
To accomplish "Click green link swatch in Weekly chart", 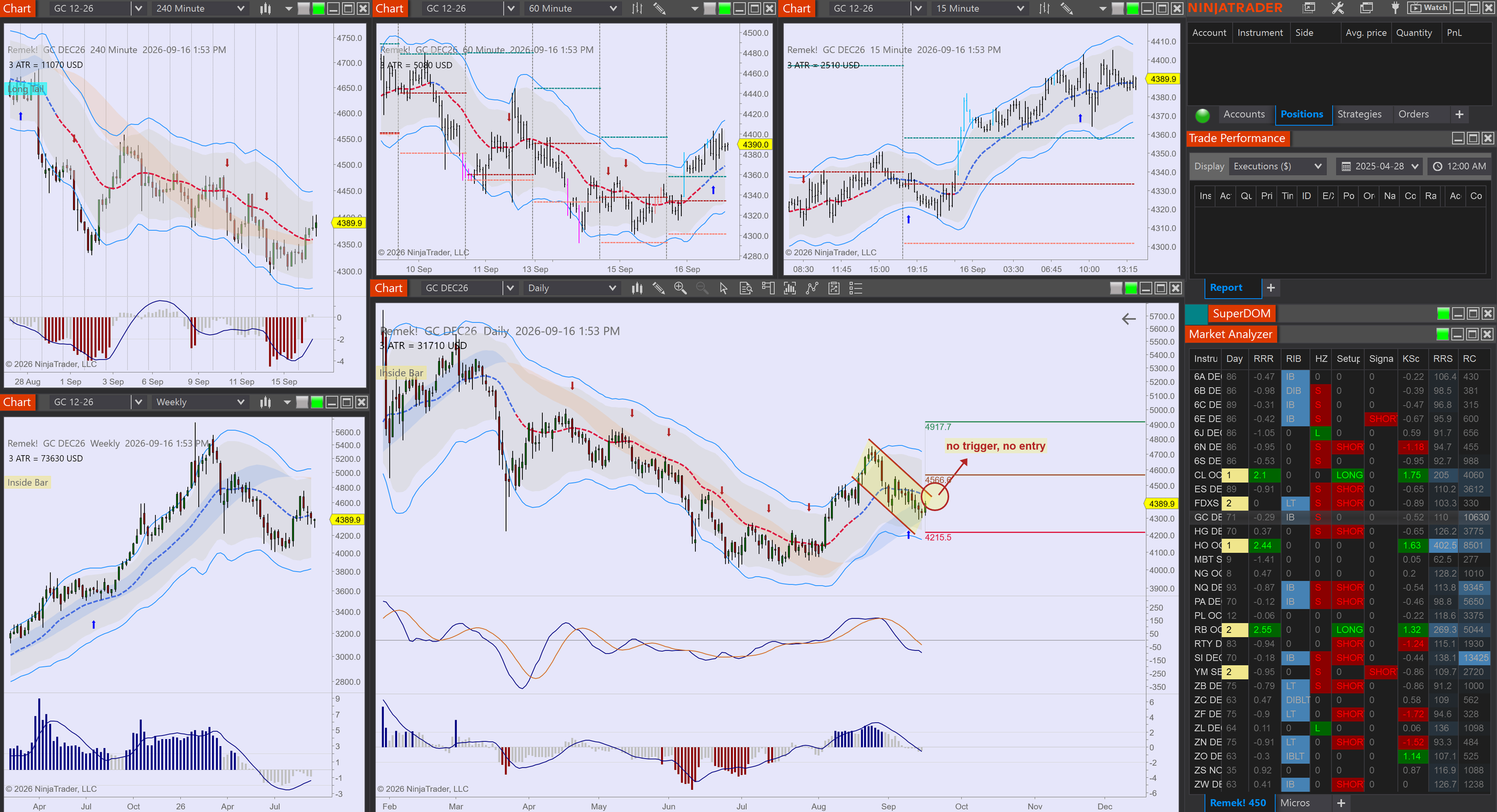I will [x=317, y=402].
